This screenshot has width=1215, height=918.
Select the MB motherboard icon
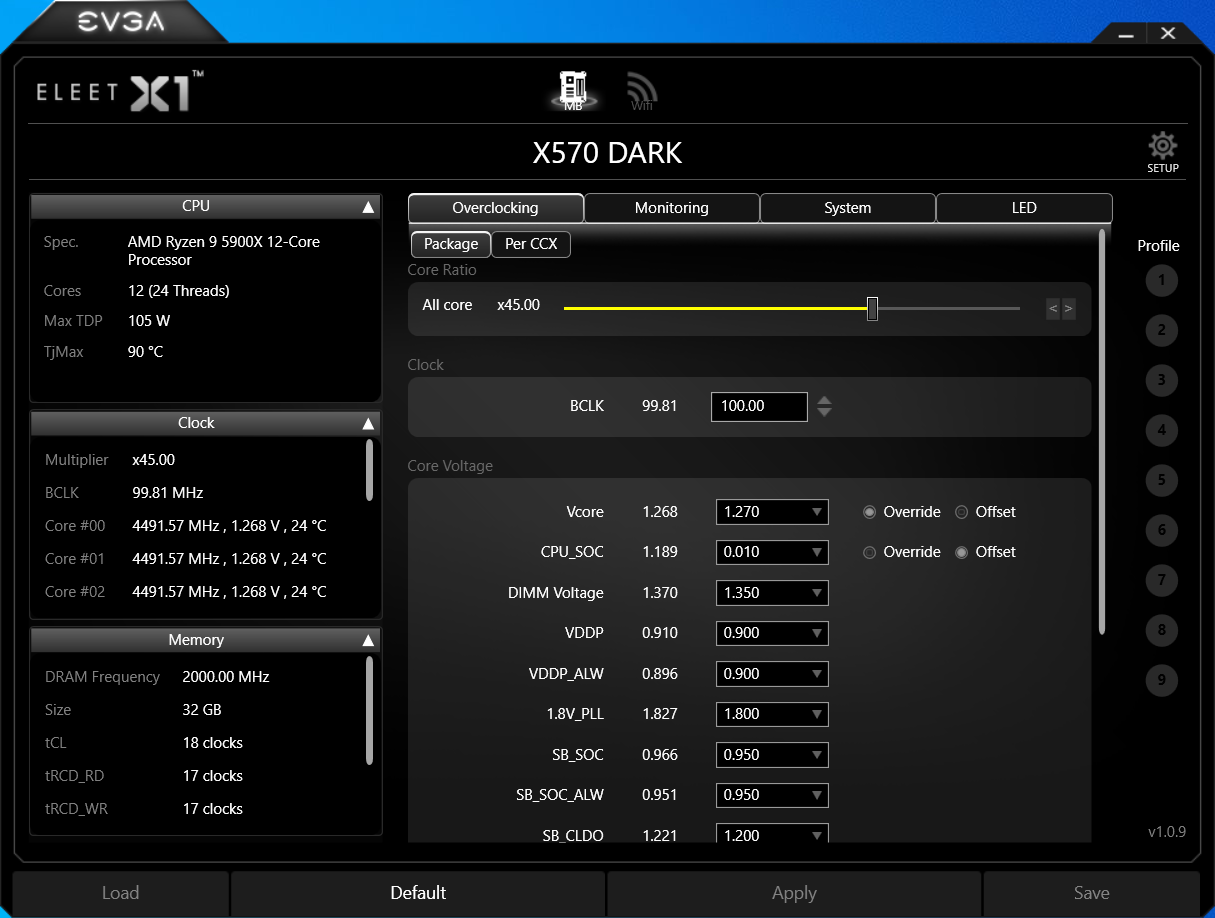coord(573,90)
